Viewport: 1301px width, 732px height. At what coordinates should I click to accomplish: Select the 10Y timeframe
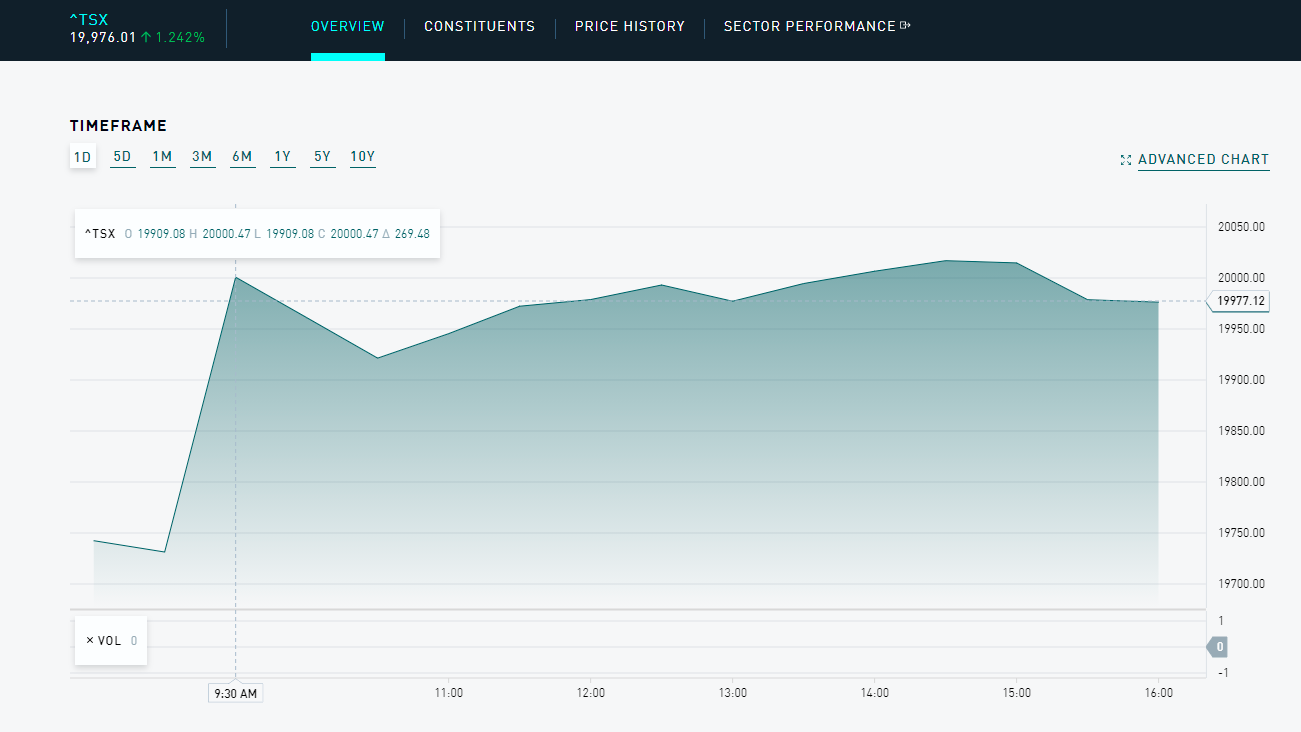(x=362, y=157)
